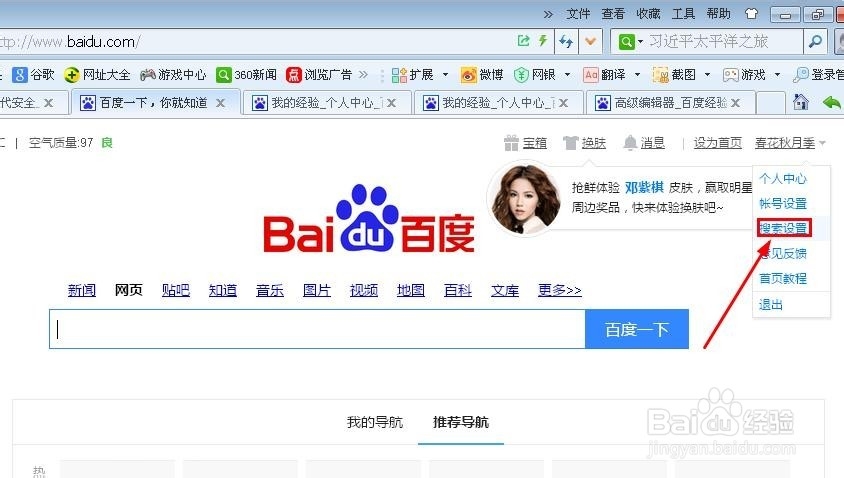Open the 翻译 dropdown arrow
Viewport: 844px width, 478px height.
point(638,75)
